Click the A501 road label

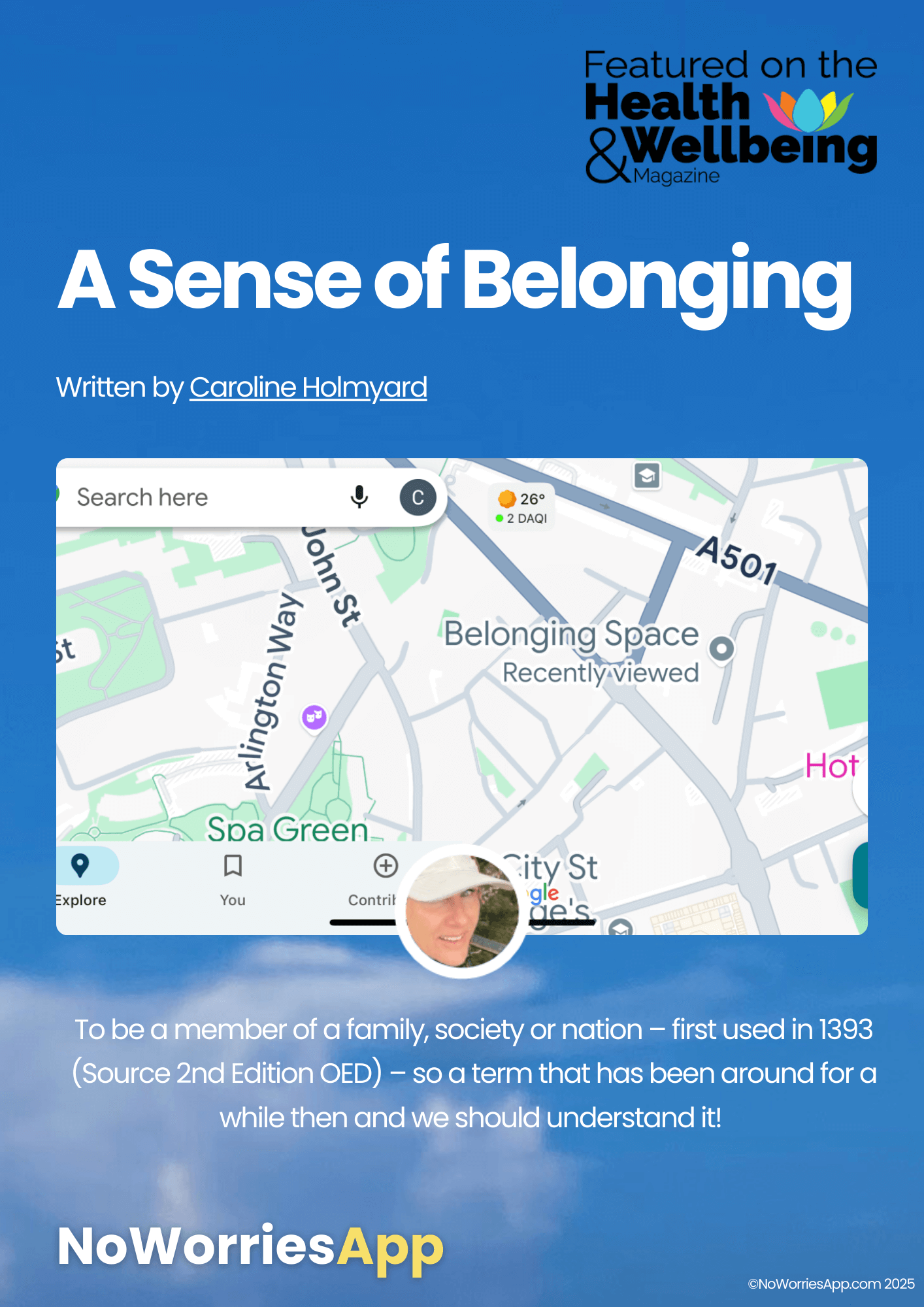(736, 559)
